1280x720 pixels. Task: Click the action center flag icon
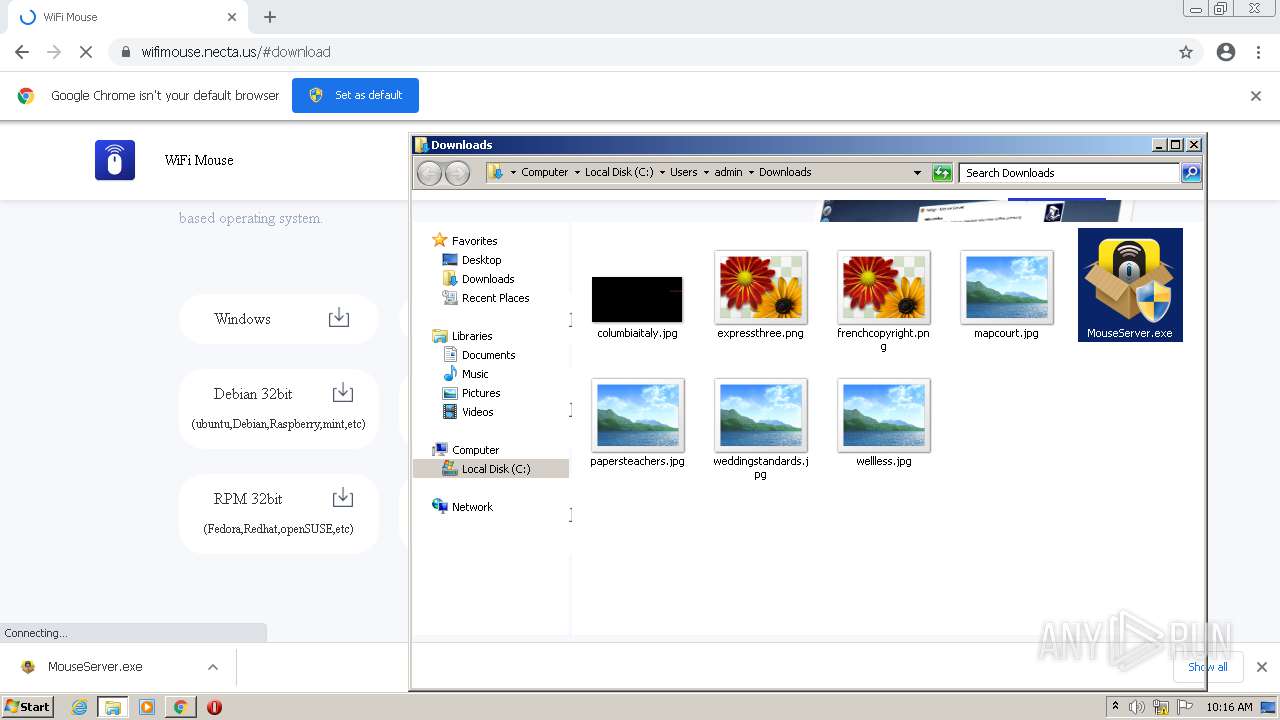click(x=1185, y=707)
